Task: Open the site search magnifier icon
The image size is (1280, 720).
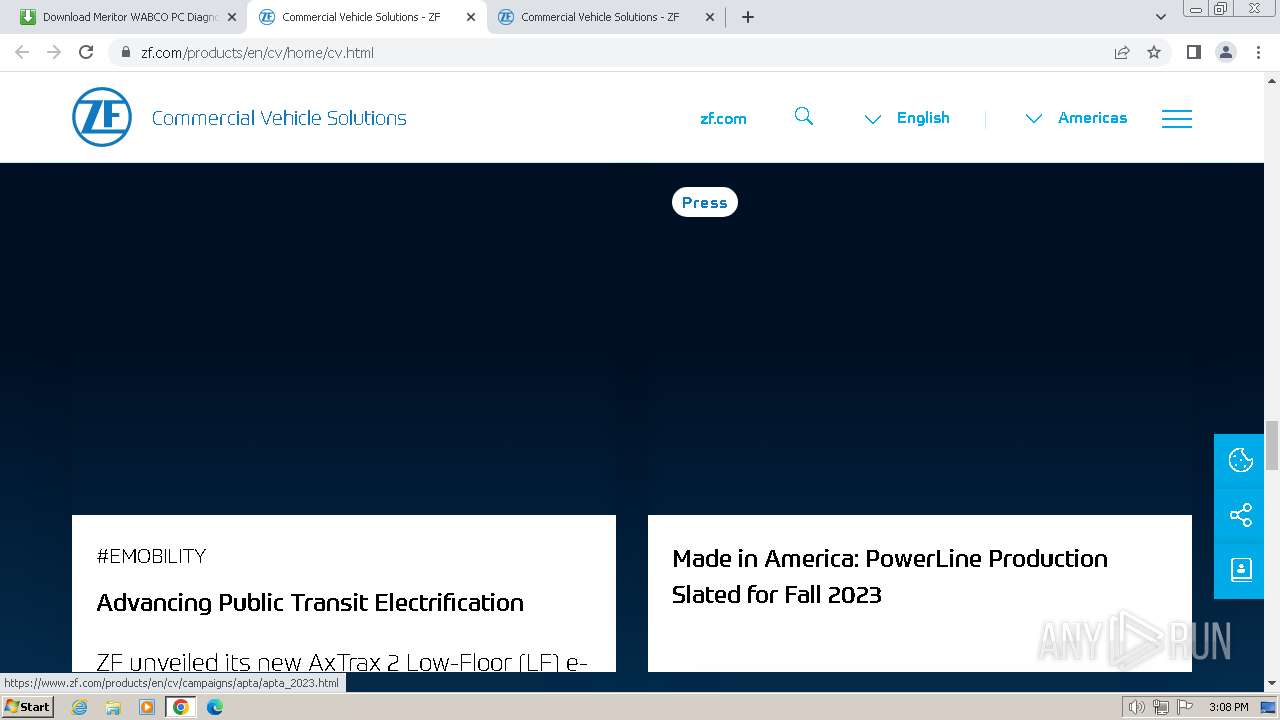Action: [x=804, y=117]
